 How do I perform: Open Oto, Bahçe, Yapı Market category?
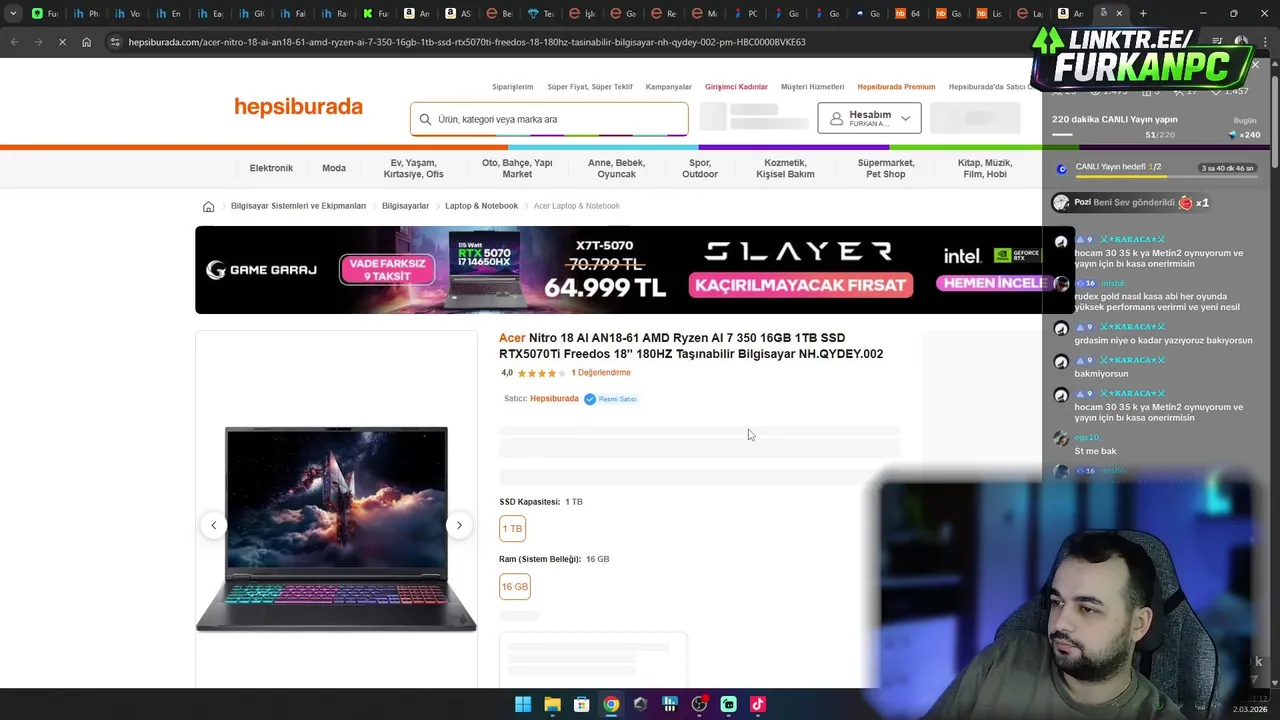[x=517, y=168]
